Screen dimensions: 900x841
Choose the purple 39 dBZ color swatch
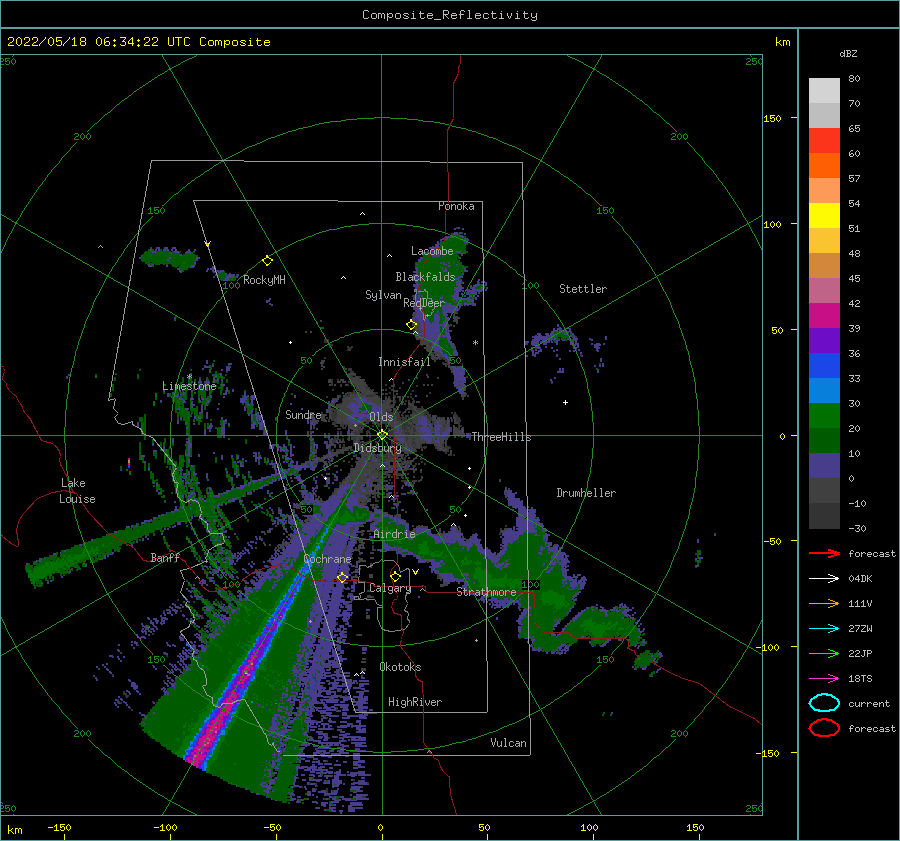(824, 340)
